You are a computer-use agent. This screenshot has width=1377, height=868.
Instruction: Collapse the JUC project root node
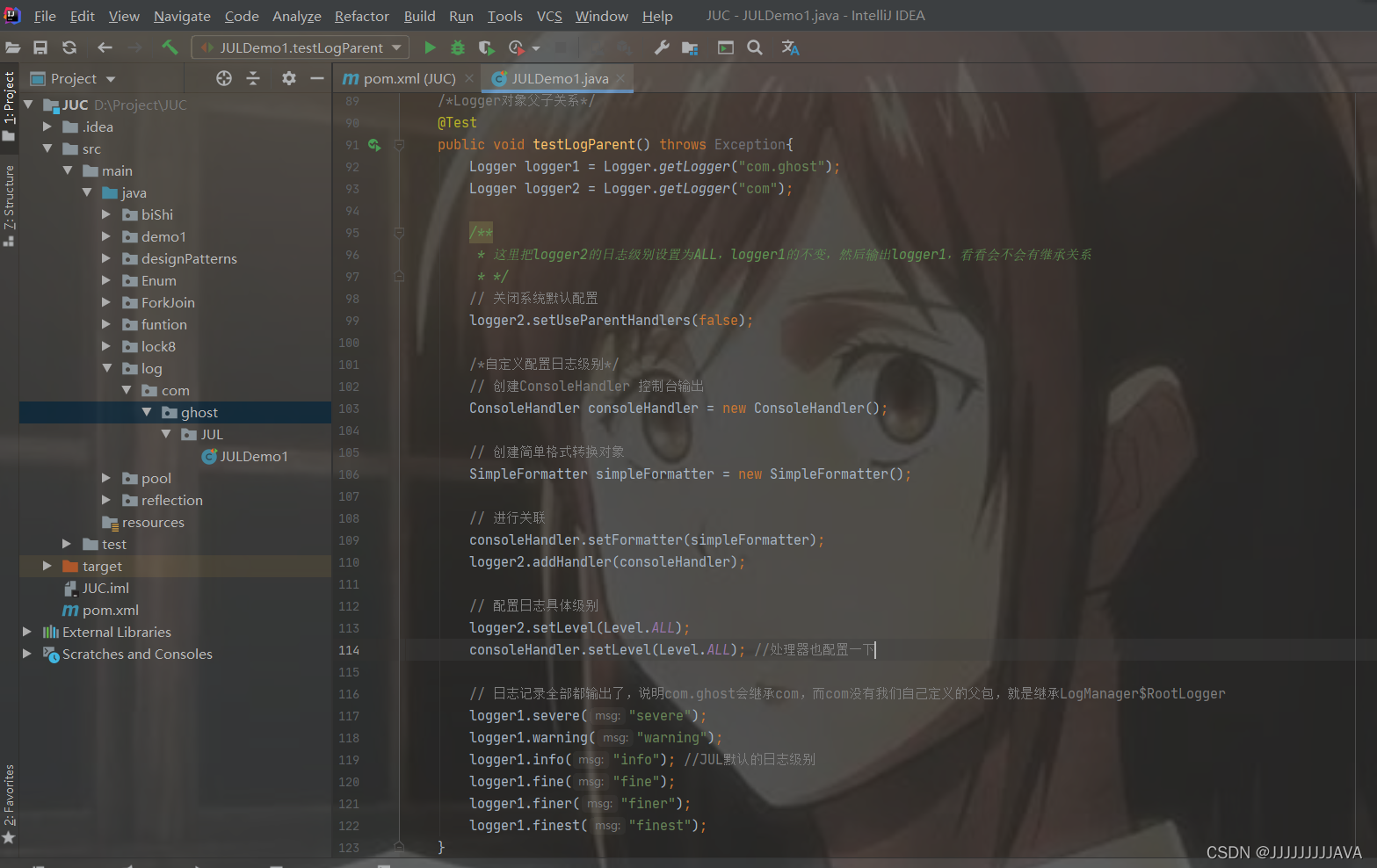point(28,105)
